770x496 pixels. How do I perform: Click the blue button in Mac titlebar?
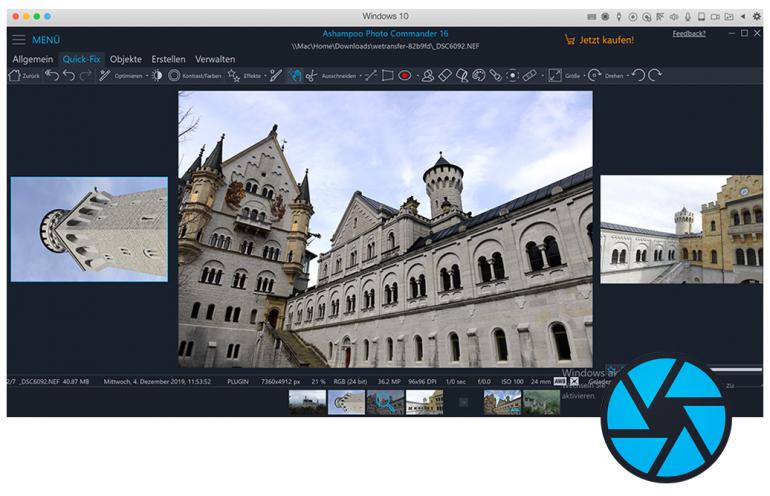(x=47, y=16)
